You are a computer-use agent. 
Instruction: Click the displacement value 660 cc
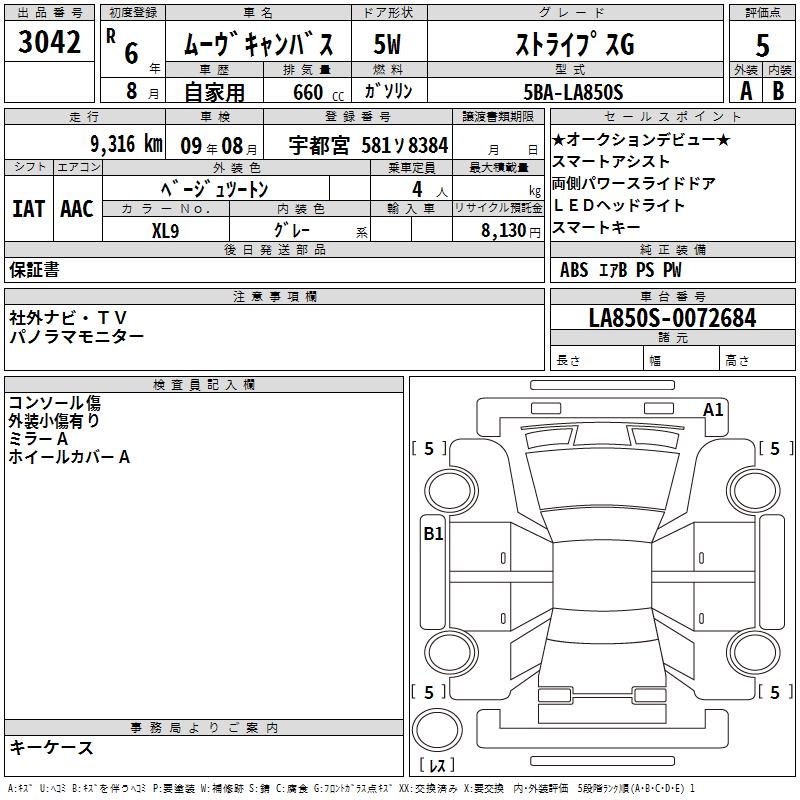click(318, 92)
